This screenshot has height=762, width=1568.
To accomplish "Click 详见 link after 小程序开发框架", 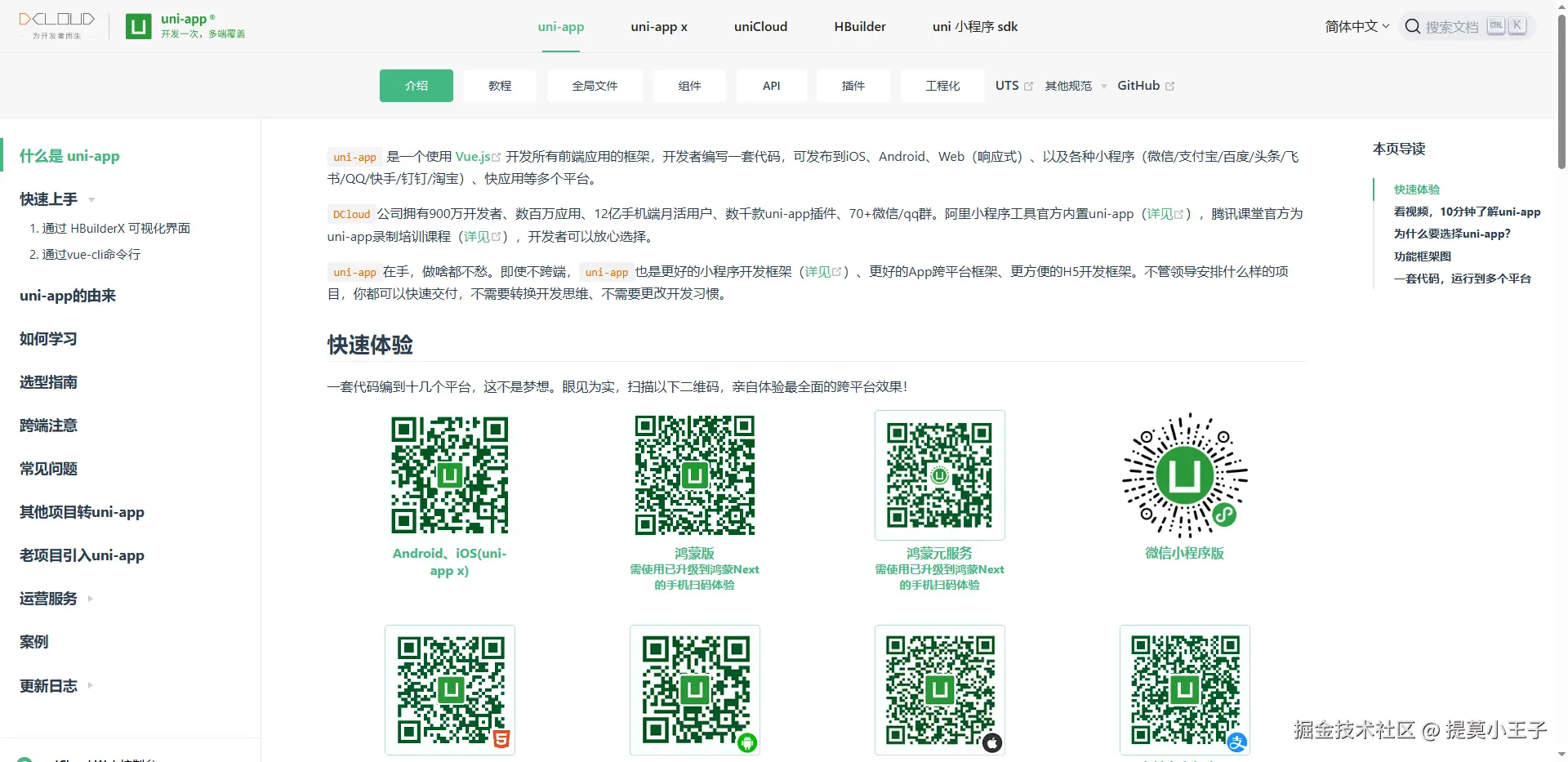I will tap(823, 272).
